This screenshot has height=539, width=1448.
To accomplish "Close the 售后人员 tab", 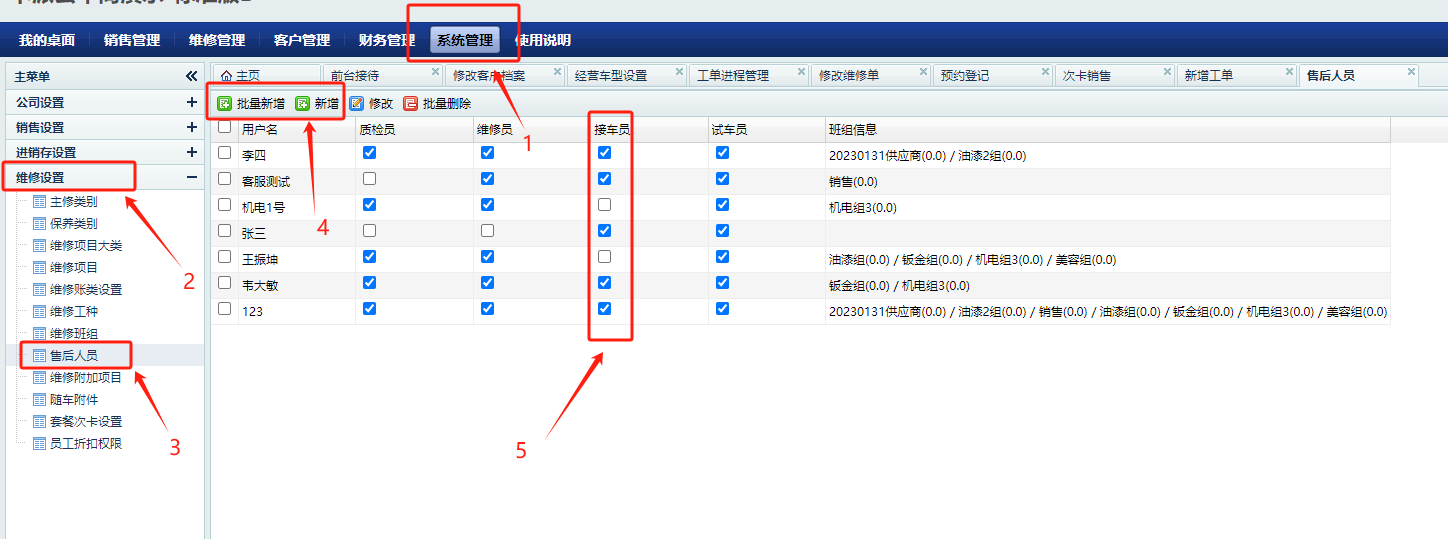I will pyautogui.click(x=1411, y=72).
